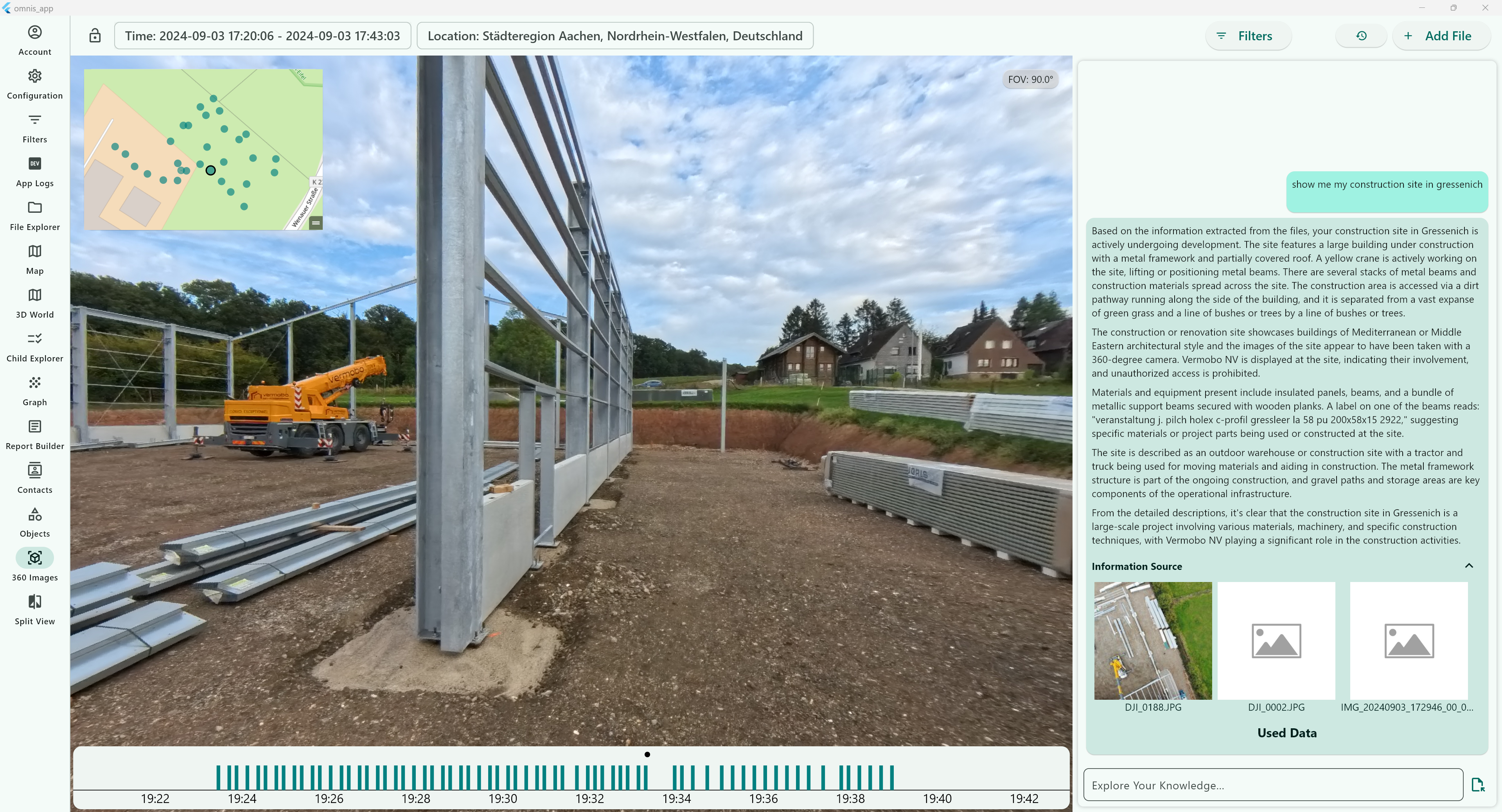
Task: Click the omnis_app title bar icon
Action: tap(6, 7)
